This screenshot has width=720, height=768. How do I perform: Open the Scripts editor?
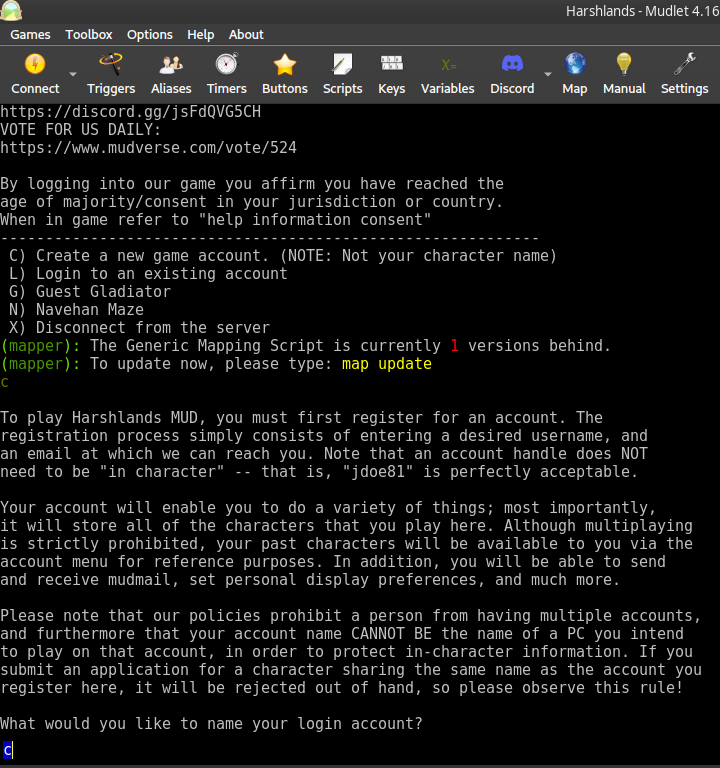(x=342, y=66)
